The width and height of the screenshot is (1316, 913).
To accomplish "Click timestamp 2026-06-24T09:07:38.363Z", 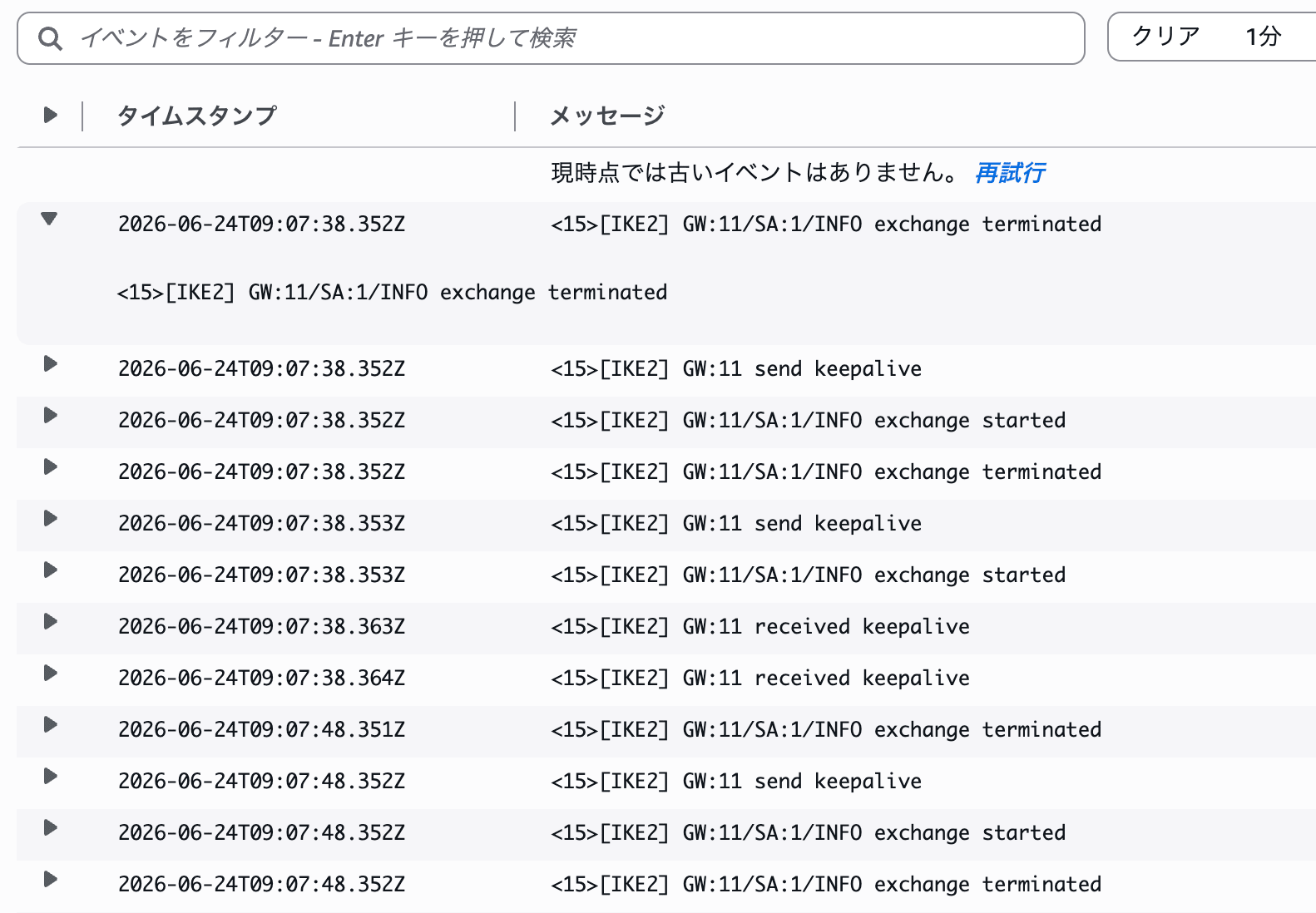I will (261, 626).
